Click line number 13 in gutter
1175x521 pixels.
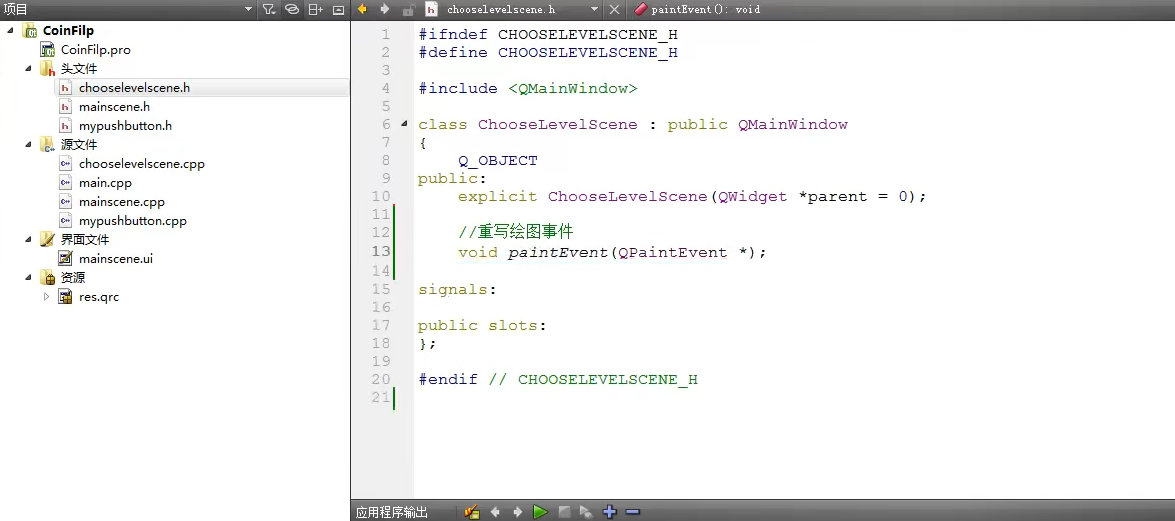381,252
